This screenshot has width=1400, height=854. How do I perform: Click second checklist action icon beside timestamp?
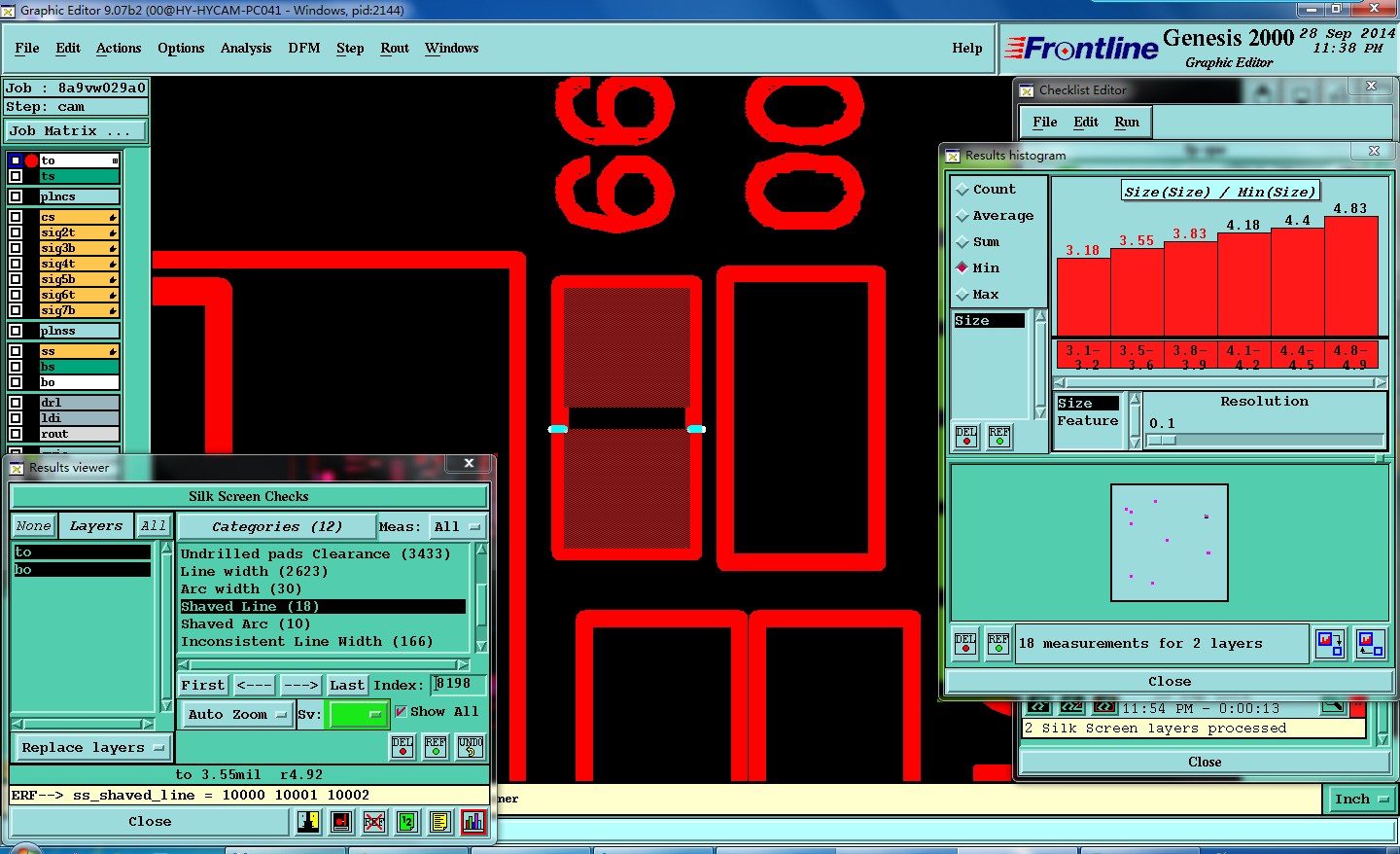(x=1071, y=707)
